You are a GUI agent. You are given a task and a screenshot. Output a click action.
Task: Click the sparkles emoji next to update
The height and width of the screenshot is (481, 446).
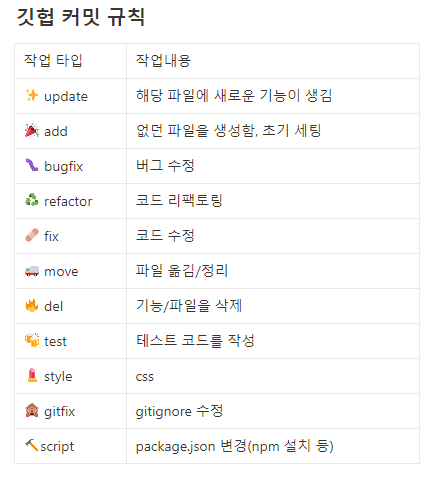[32, 96]
